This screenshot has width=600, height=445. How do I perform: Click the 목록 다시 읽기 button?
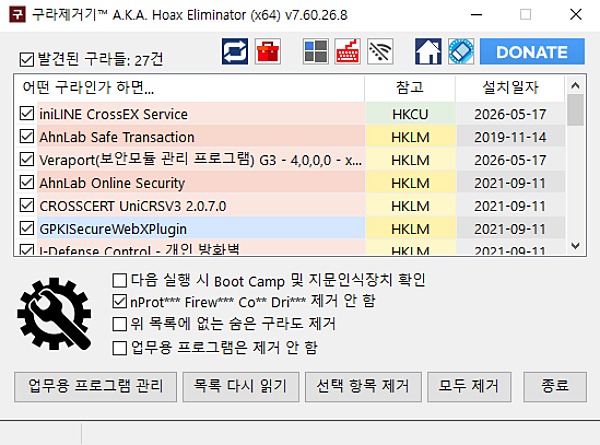coord(241,386)
